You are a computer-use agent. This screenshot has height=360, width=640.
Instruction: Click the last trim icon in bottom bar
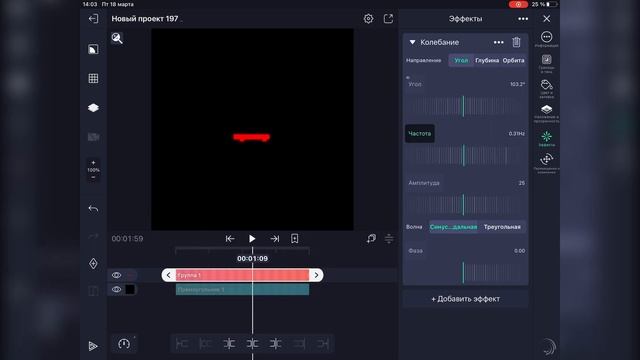[x=323, y=344]
